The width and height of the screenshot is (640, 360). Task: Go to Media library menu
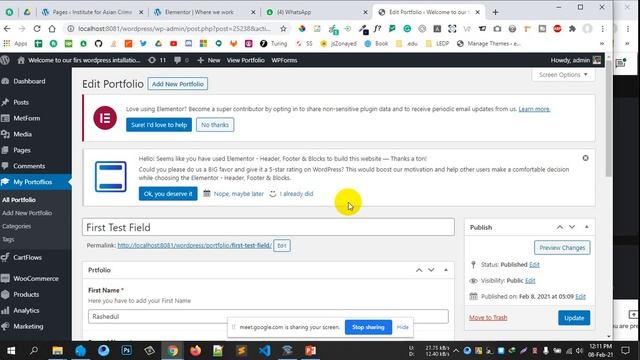[x=22, y=134]
